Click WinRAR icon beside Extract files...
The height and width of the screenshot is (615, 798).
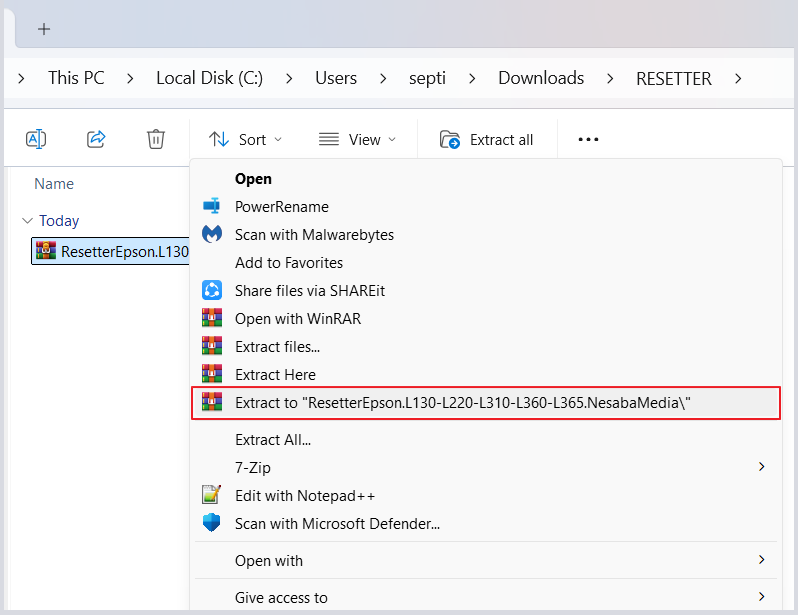212,346
